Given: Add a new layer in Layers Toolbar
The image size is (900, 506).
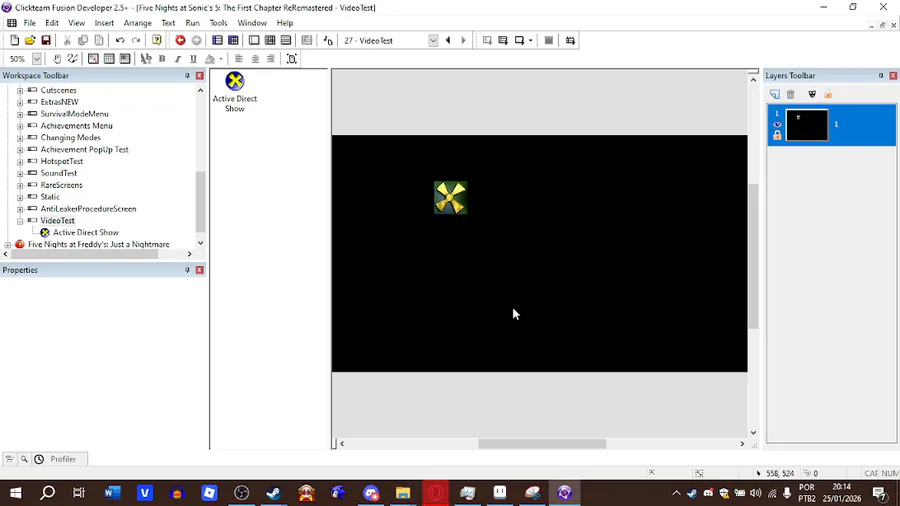Looking at the screenshot, I should click(775, 94).
